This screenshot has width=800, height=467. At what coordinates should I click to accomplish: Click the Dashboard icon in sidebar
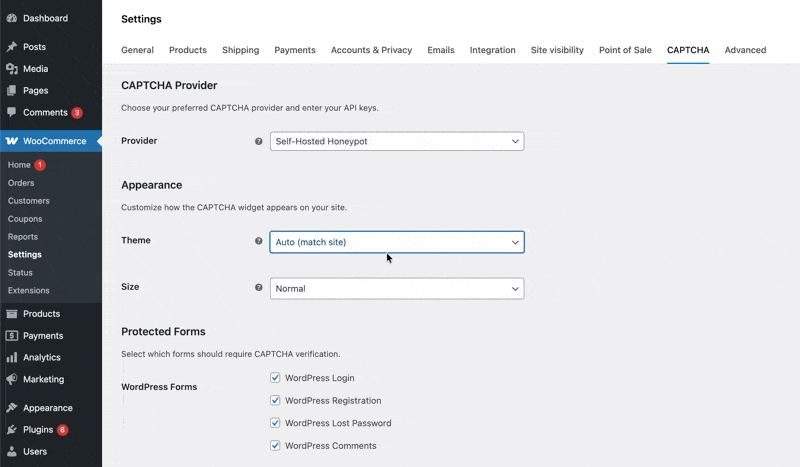click(11, 18)
